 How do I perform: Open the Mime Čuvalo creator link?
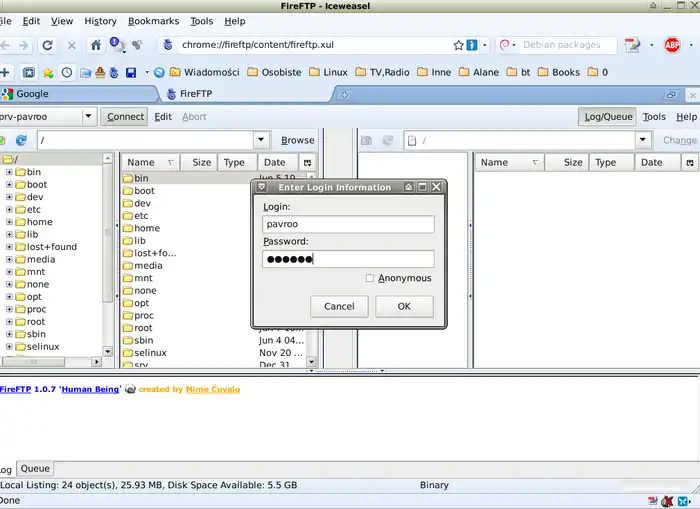pyautogui.click(x=212, y=390)
